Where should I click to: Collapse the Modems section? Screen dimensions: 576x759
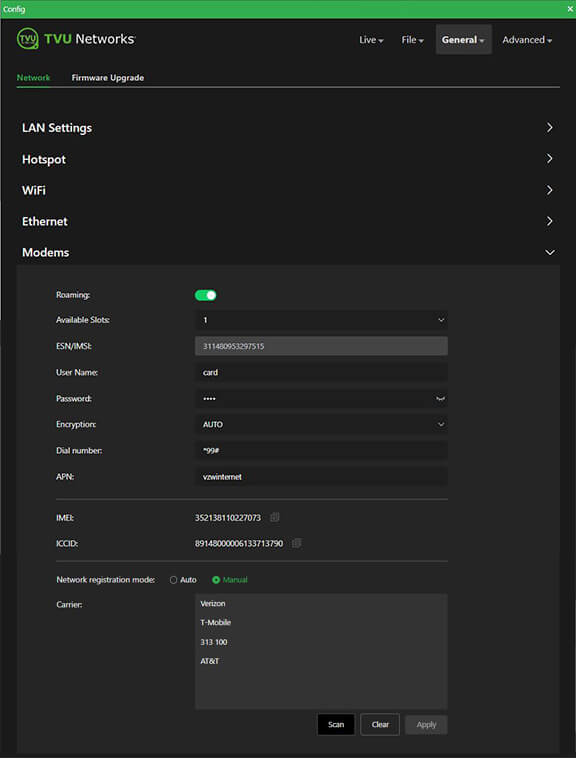[x=288, y=252]
